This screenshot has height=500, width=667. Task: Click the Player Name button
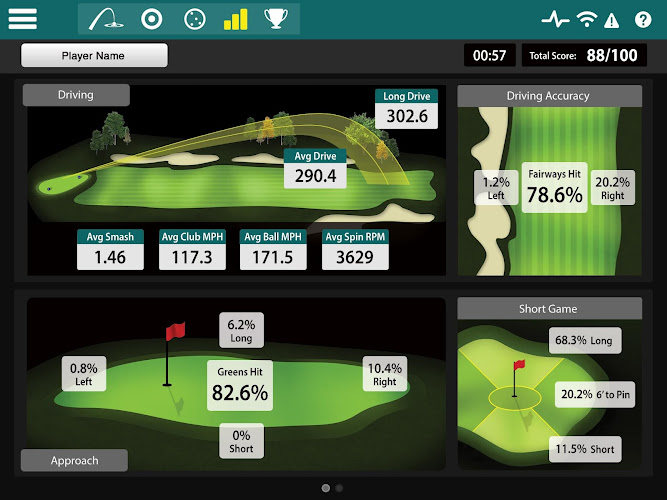click(x=94, y=55)
